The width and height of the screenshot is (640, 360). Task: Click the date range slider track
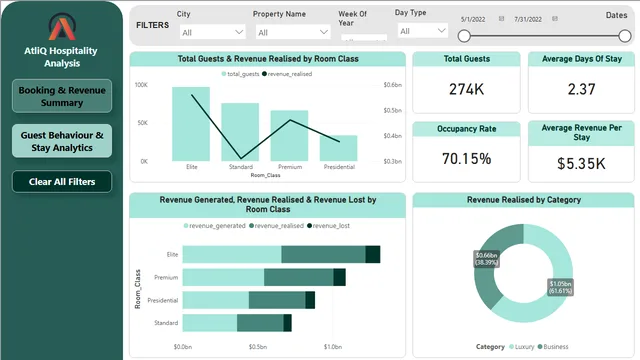(x=544, y=36)
